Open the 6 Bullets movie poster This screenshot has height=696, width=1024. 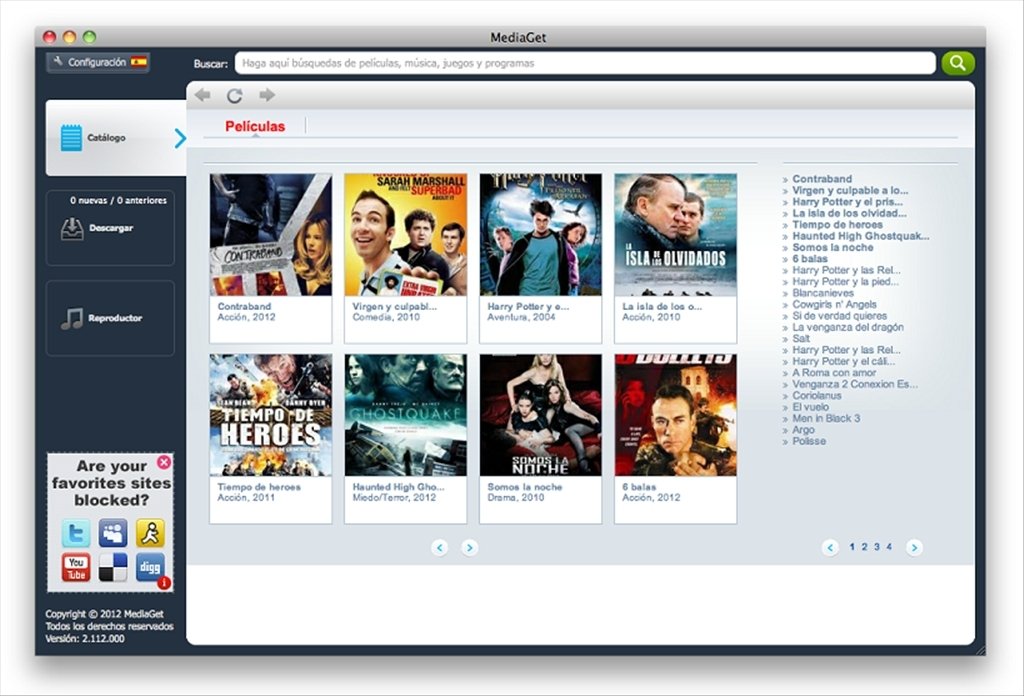coord(675,415)
